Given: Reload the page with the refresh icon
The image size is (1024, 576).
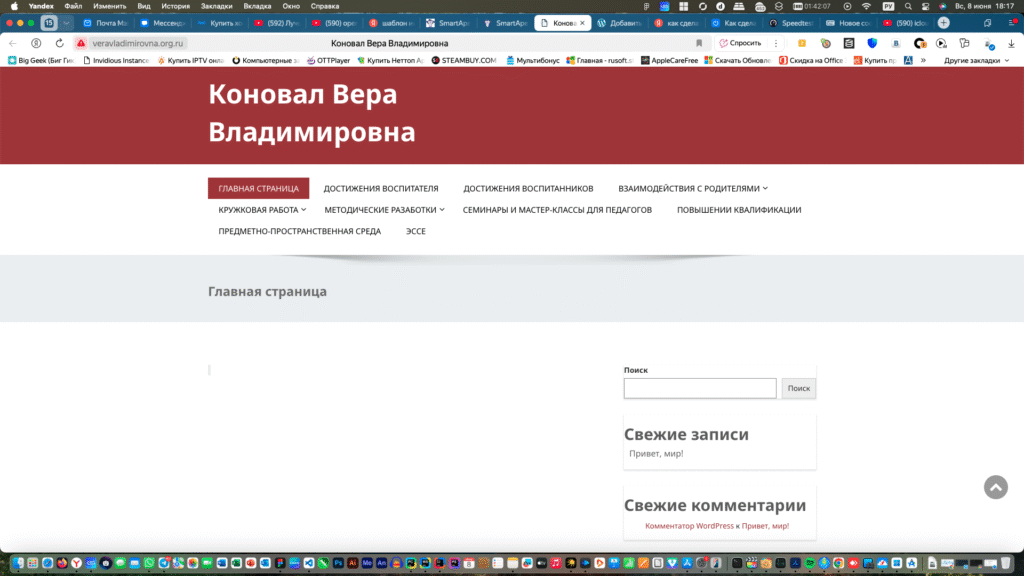Looking at the screenshot, I should point(60,44).
